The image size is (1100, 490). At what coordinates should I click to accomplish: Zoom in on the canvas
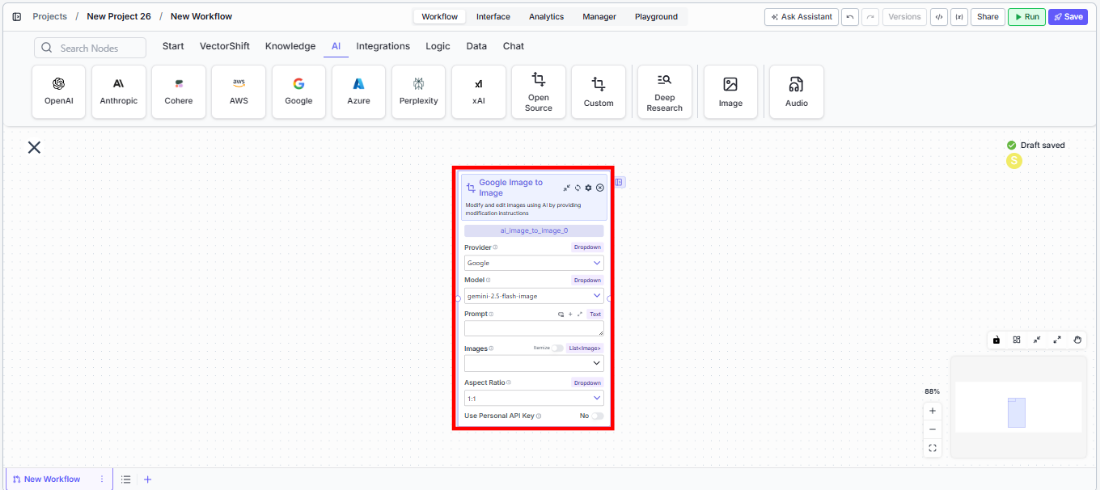point(932,411)
